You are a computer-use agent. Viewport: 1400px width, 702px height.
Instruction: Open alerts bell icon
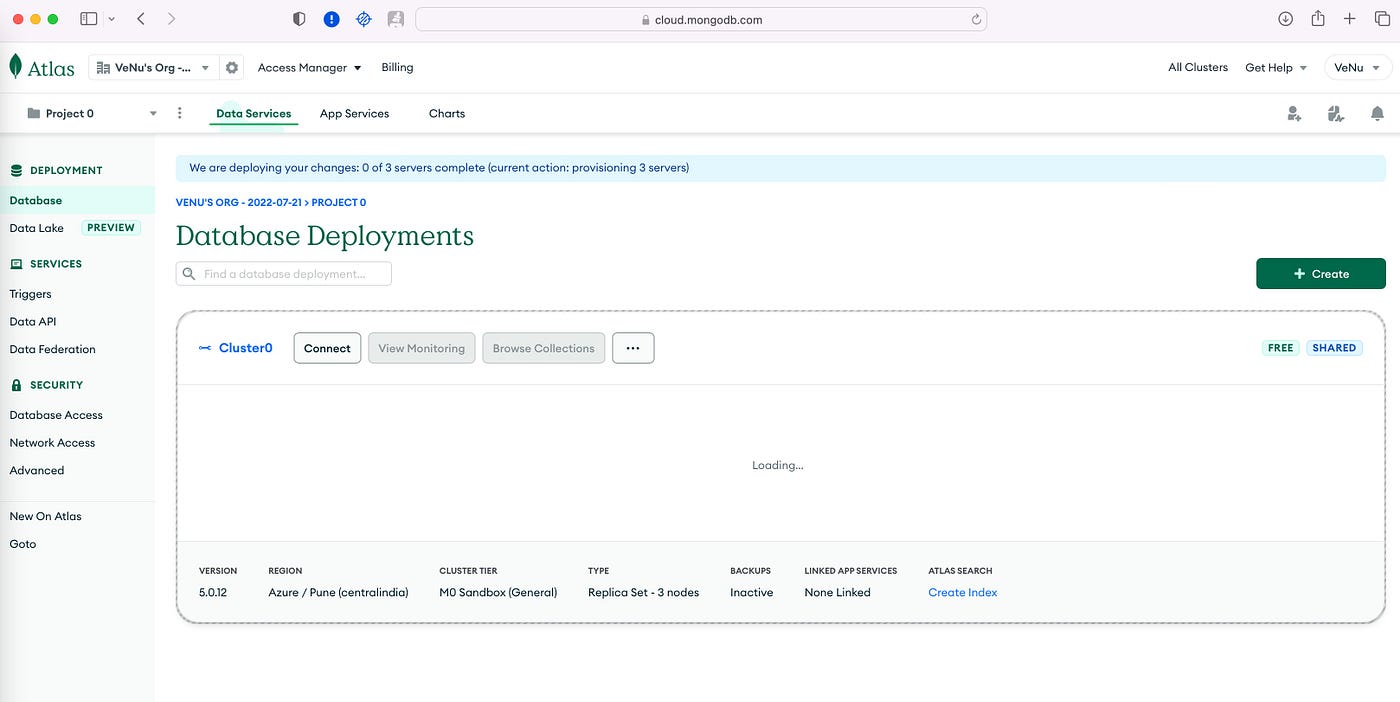(x=1378, y=114)
